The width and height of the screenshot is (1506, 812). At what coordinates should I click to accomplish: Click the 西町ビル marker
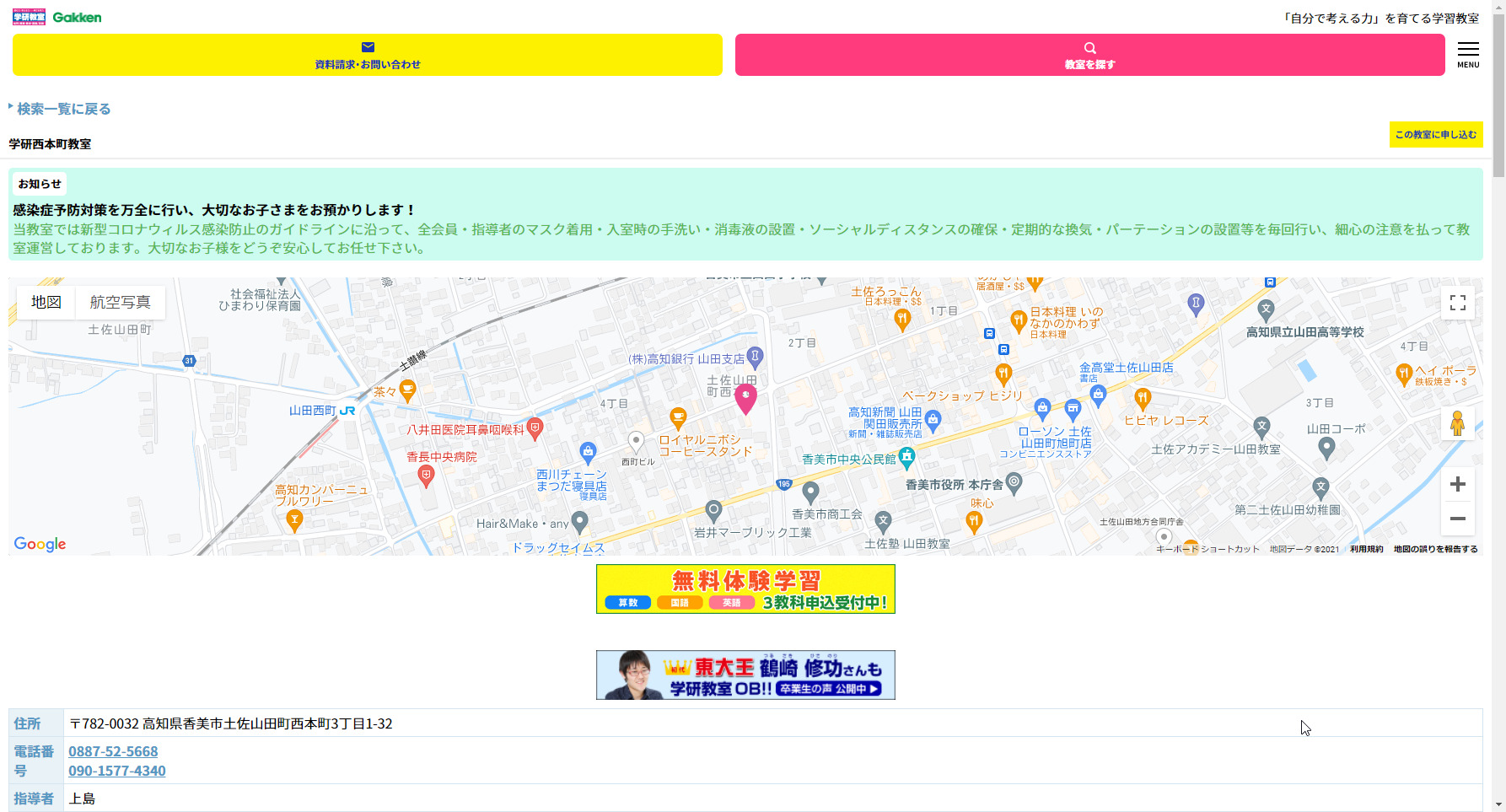pyautogui.click(x=637, y=441)
